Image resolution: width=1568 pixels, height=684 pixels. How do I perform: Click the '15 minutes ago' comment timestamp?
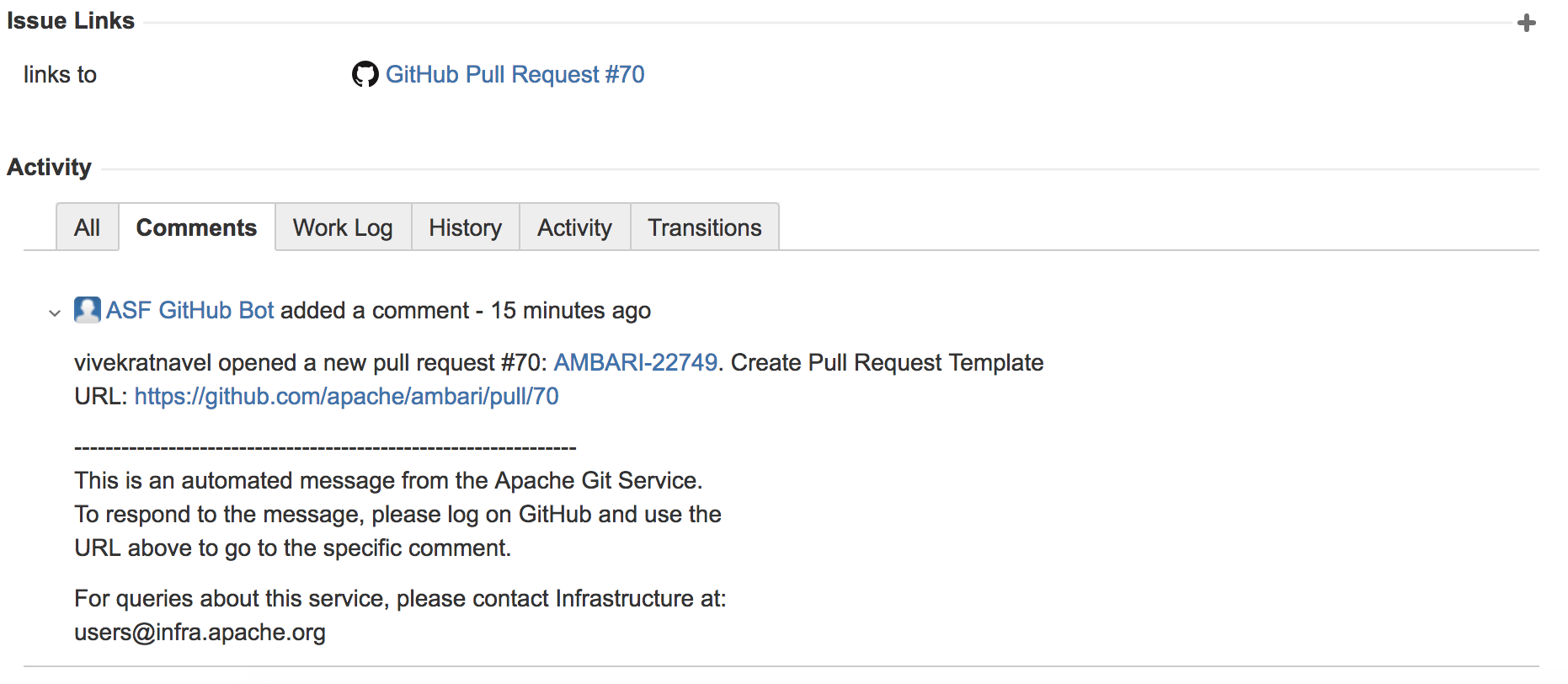(570, 310)
